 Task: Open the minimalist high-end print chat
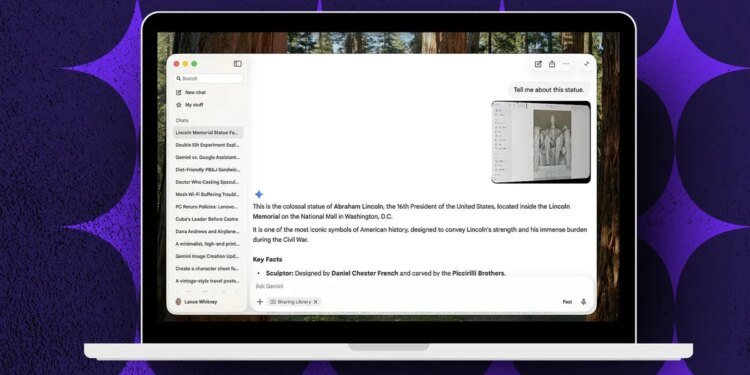pyautogui.click(x=208, y=244)
